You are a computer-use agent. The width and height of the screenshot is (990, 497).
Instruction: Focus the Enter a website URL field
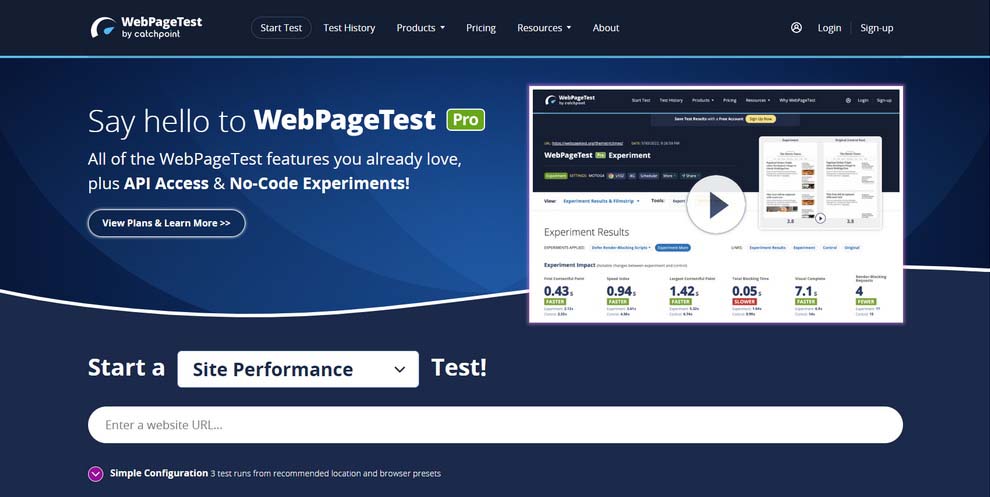pyautogui.click(x=495, y=425)
